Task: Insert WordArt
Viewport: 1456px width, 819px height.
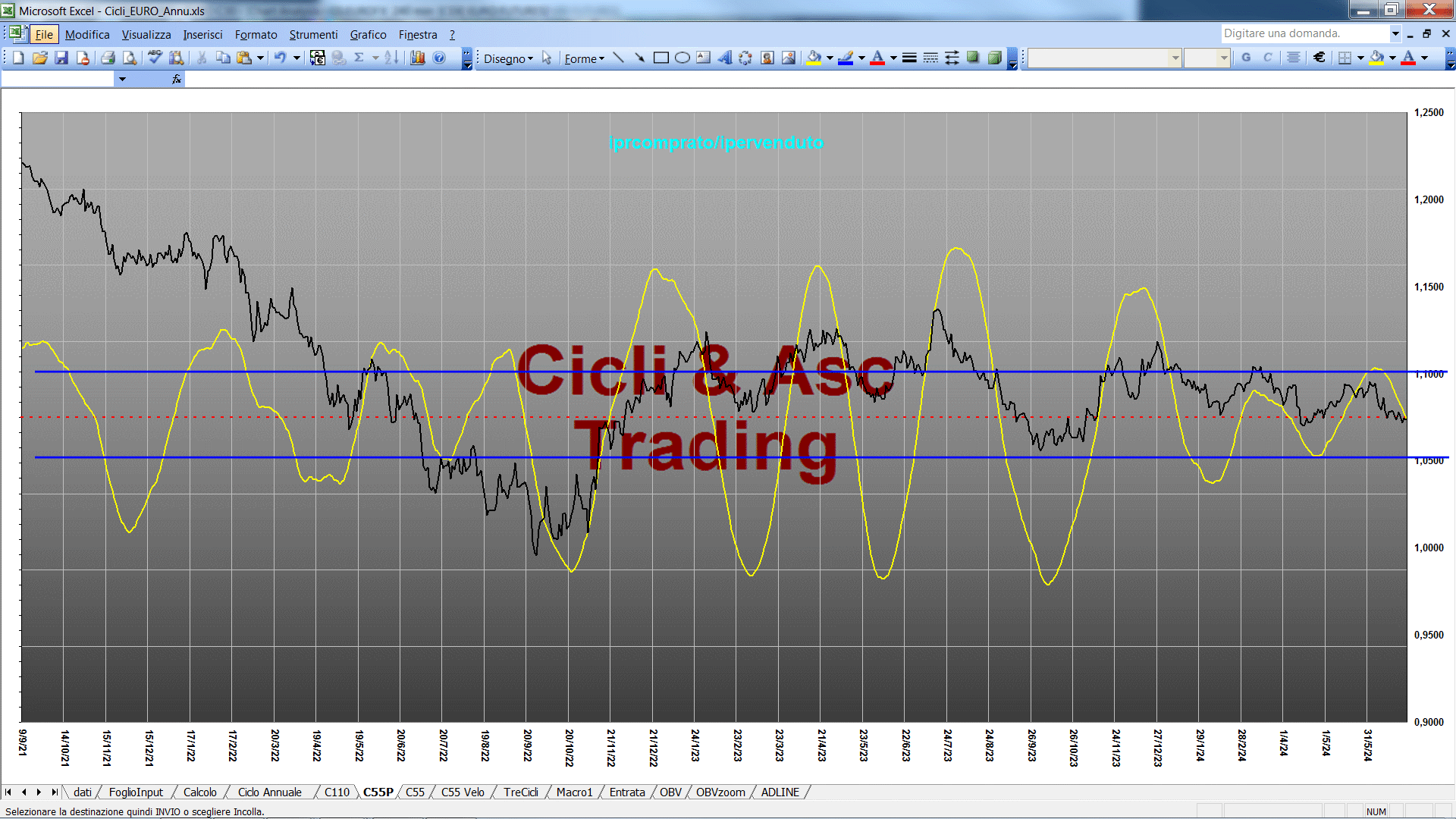Action: [x=725, y=58]
